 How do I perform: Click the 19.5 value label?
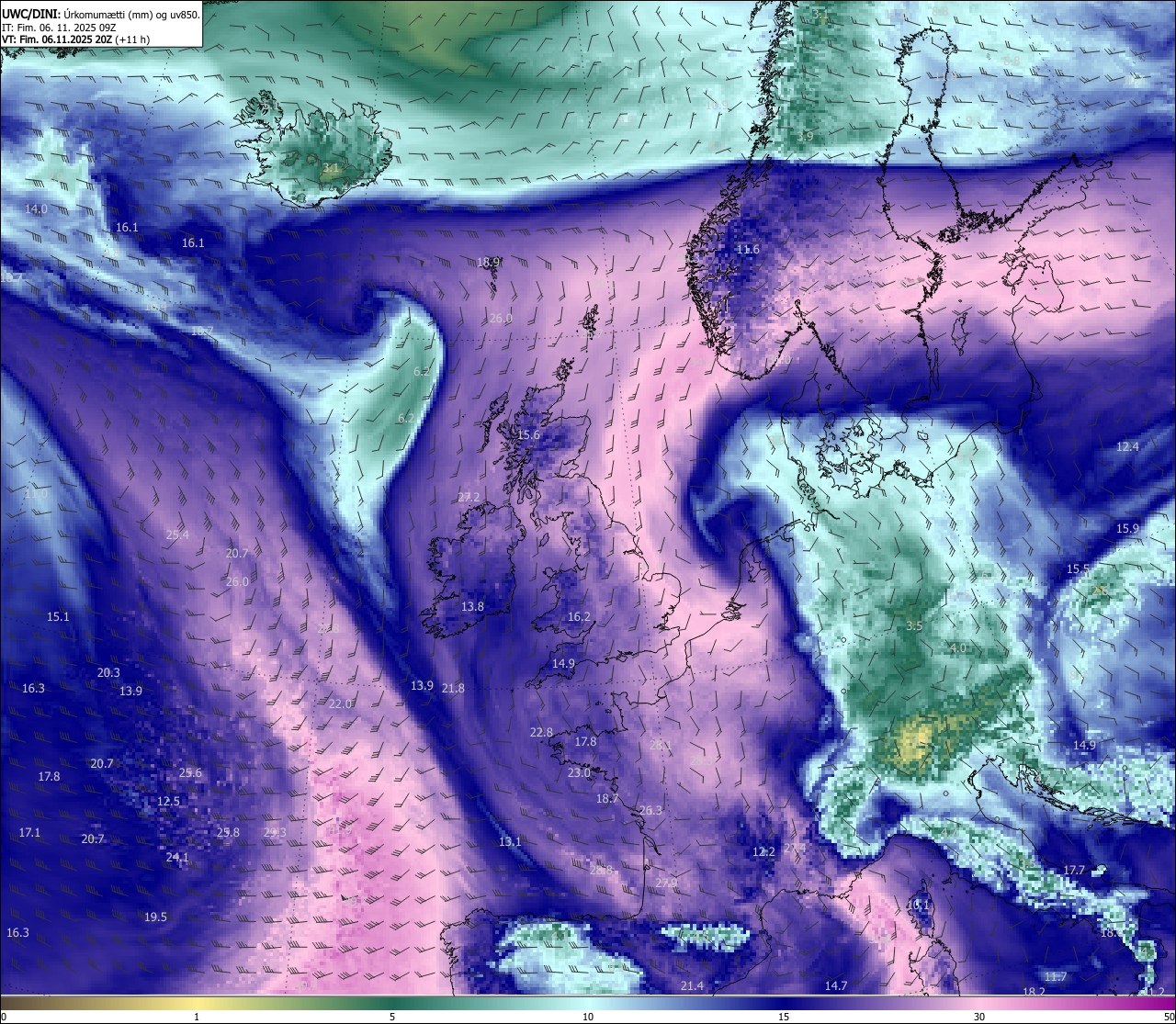coord(155,917)
